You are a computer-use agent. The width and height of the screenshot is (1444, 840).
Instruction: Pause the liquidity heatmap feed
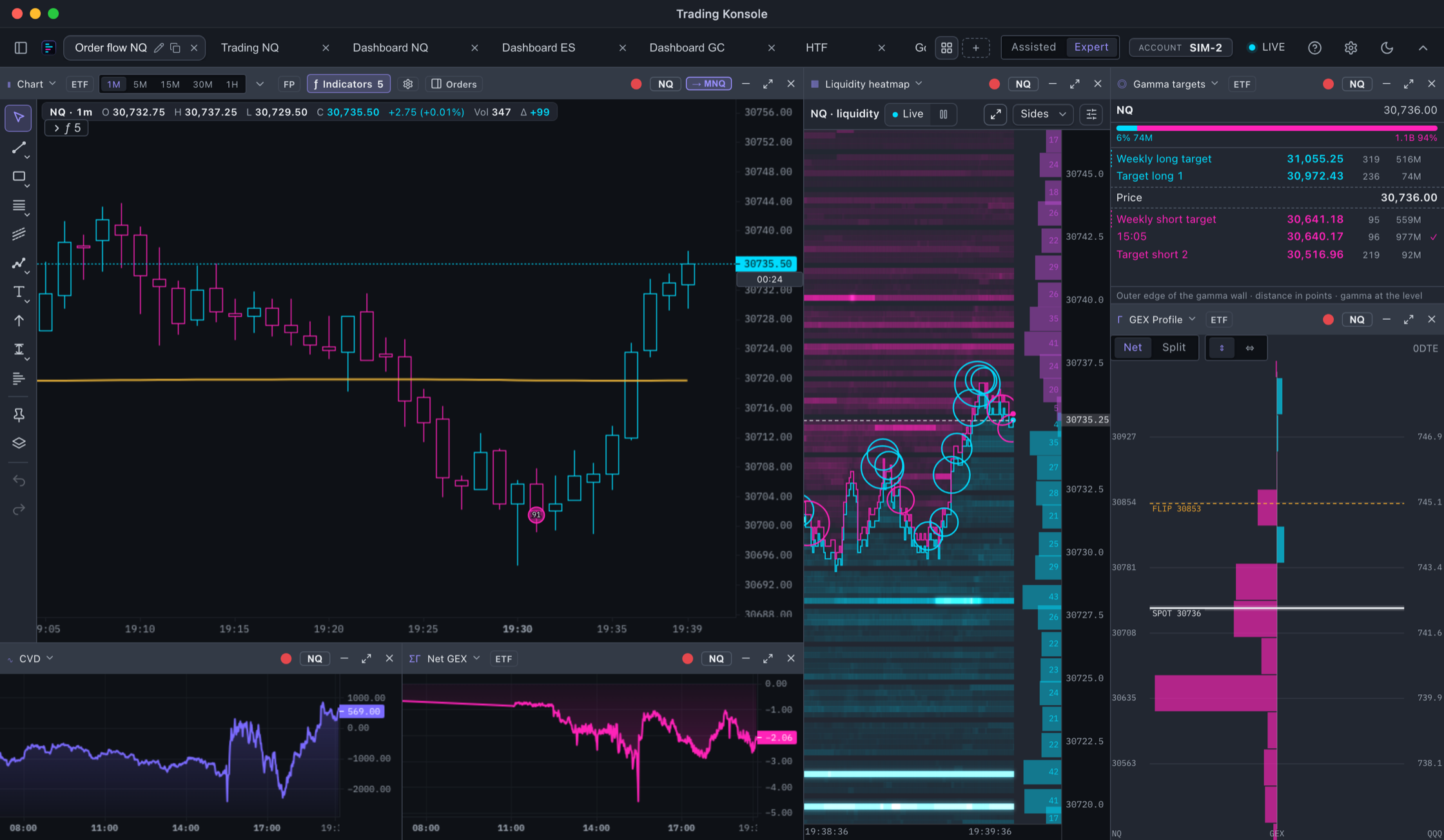(943, 114)
